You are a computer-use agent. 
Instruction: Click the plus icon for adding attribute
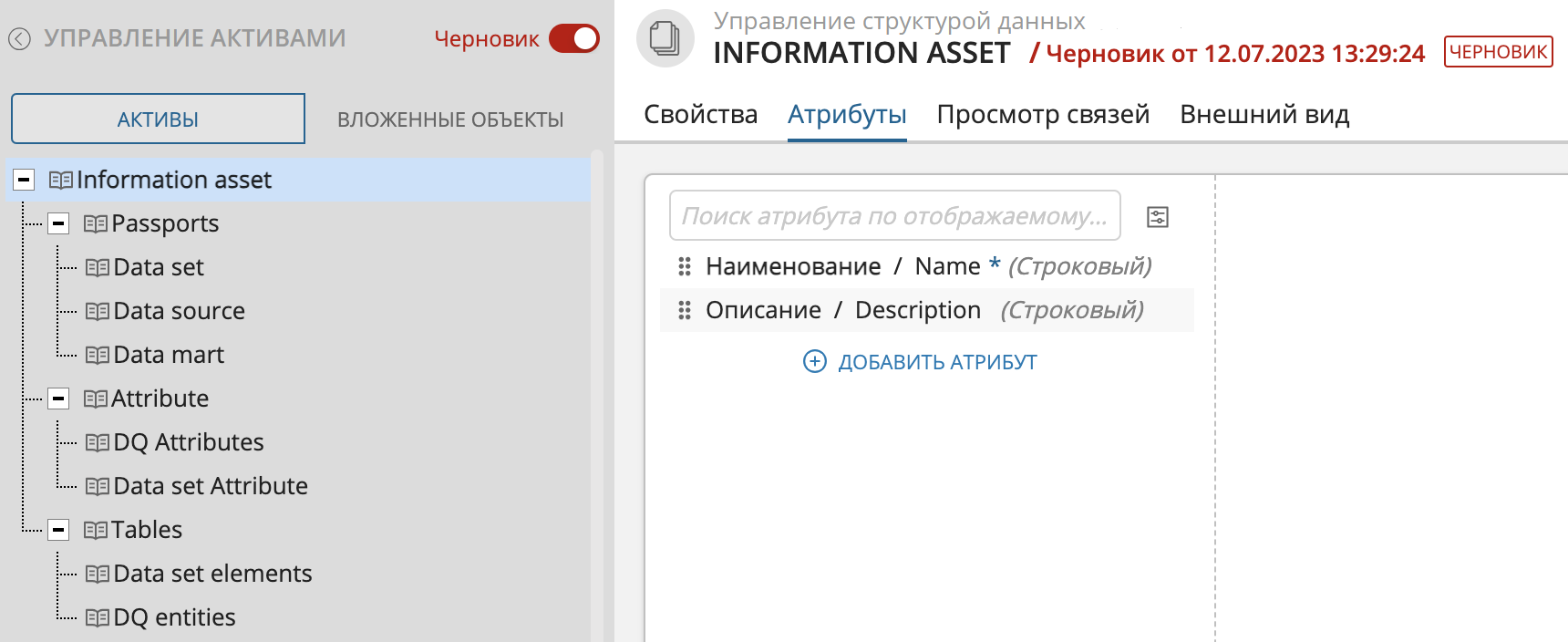click(814, 362)
